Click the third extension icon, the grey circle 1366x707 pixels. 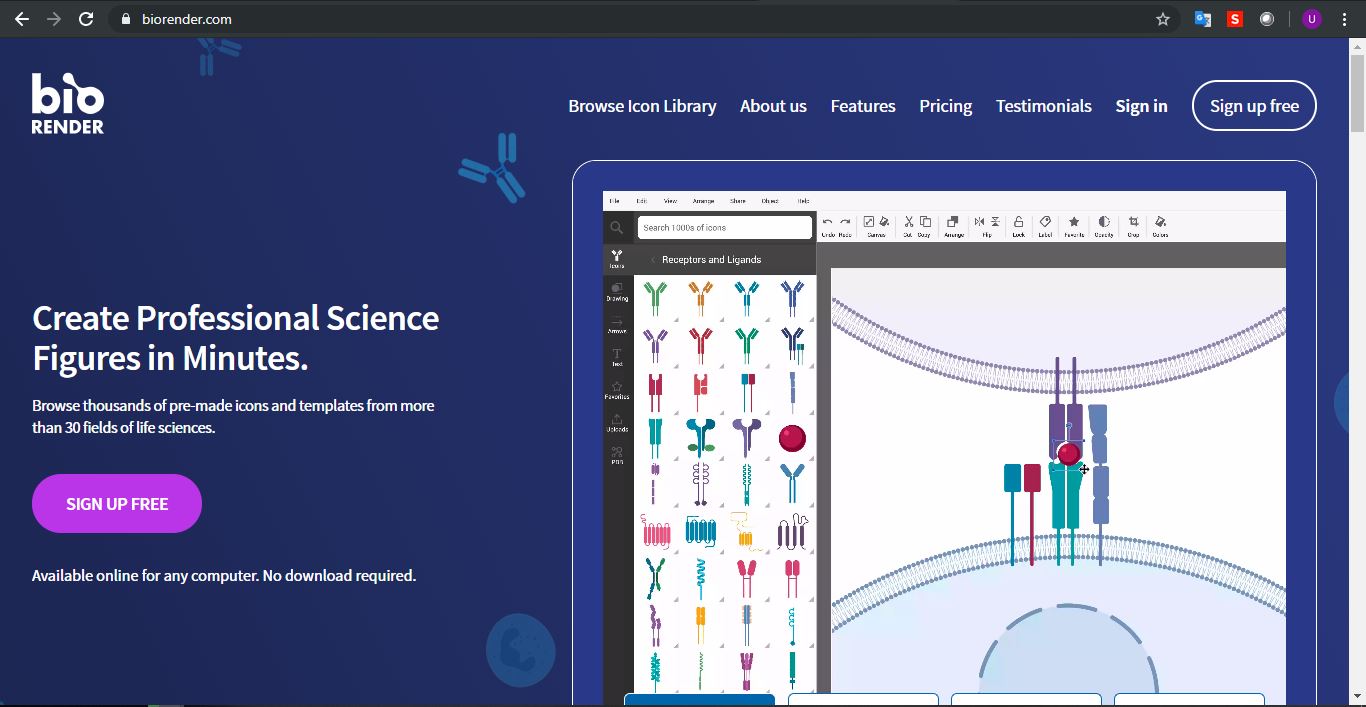tap(1267, 19)
